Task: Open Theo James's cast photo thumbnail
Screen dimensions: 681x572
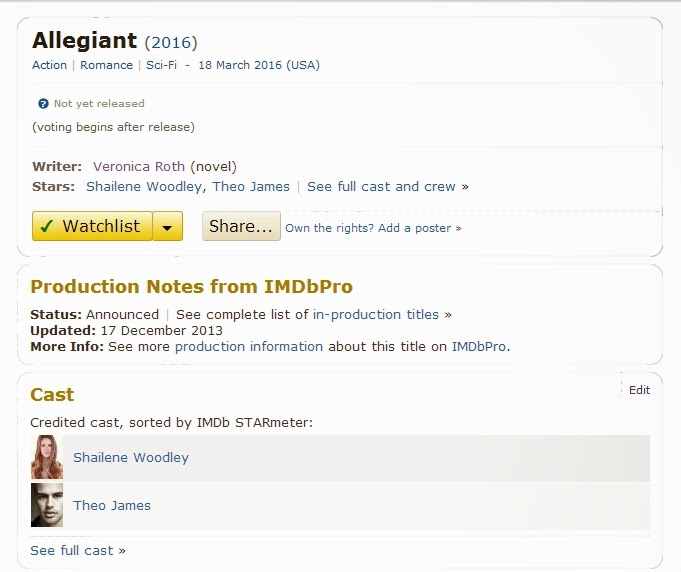Action: click(47, 506)
